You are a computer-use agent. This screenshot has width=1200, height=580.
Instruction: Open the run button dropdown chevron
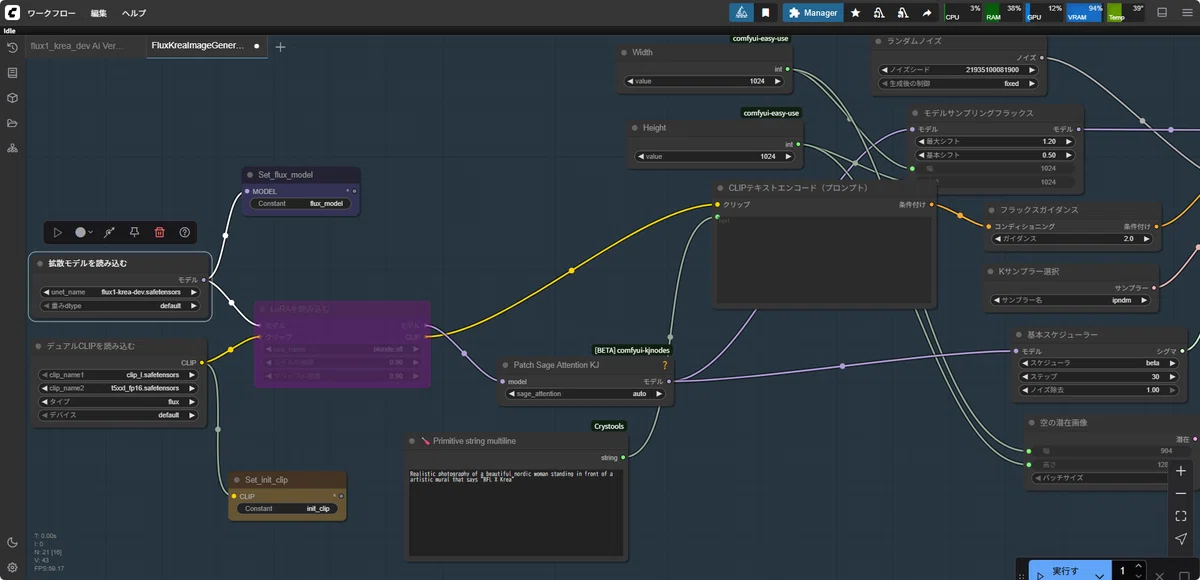pos(1100,575)
